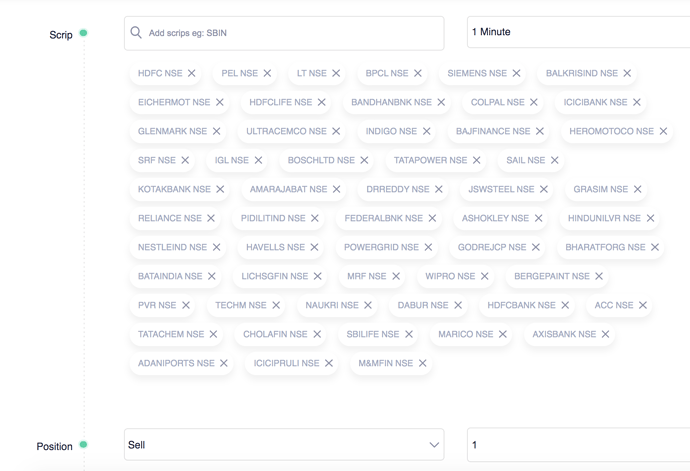
Task: Delete HDFCLIFE NSE from scrips
Action: [322, 102]
